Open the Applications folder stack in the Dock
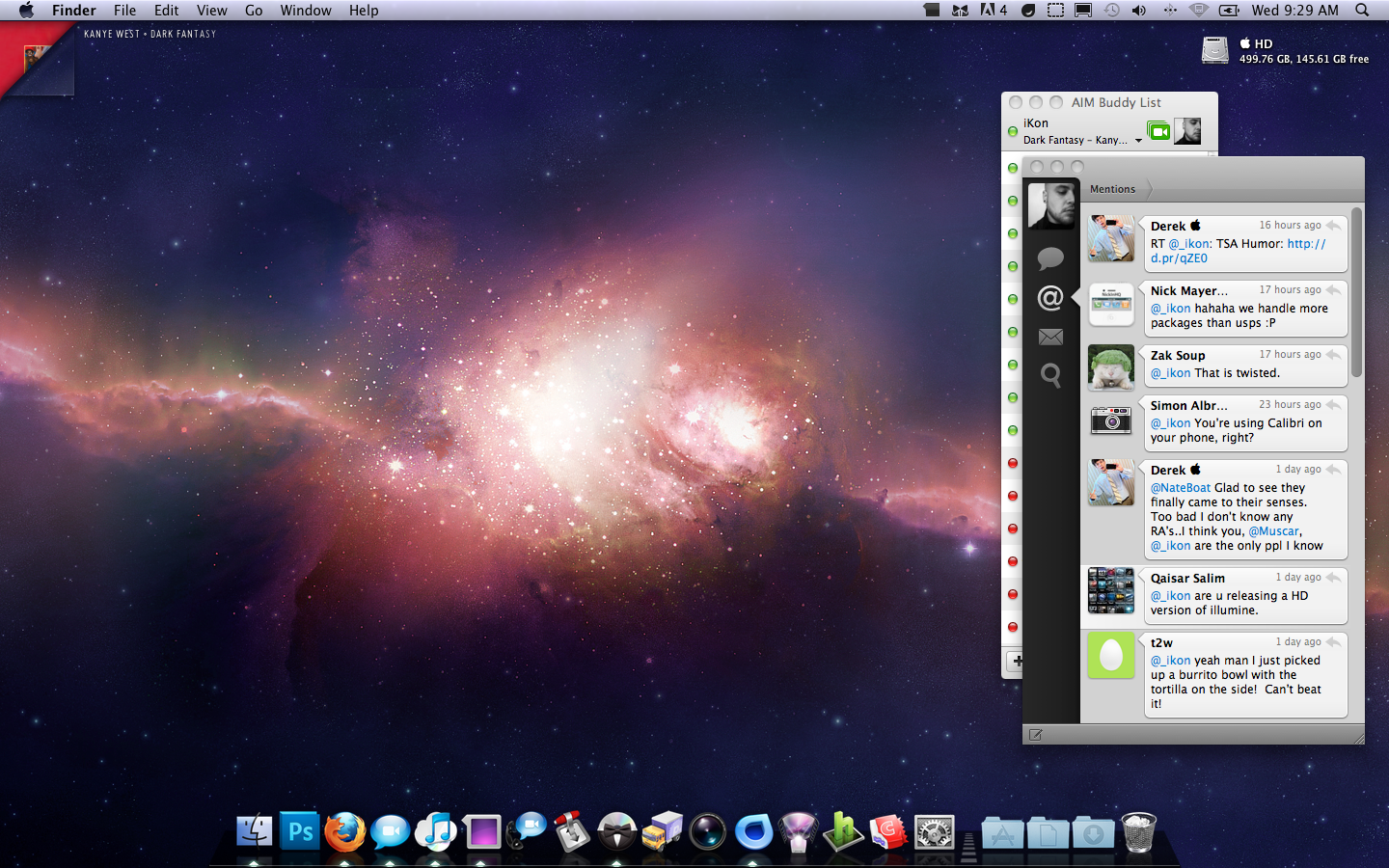The width and height of the screenshot is (1389, 868). 1003,831
